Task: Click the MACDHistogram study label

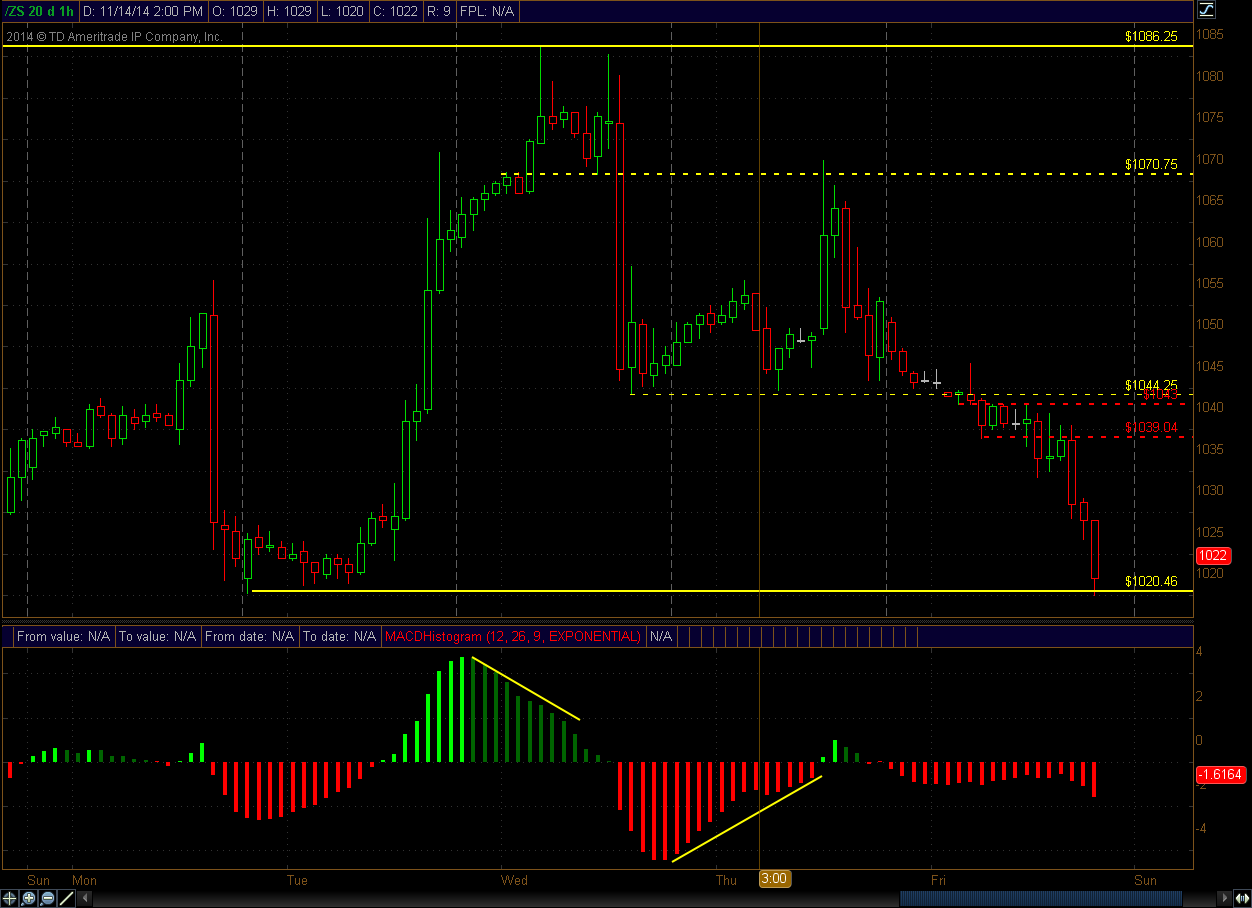Action: tap(513, 636)
